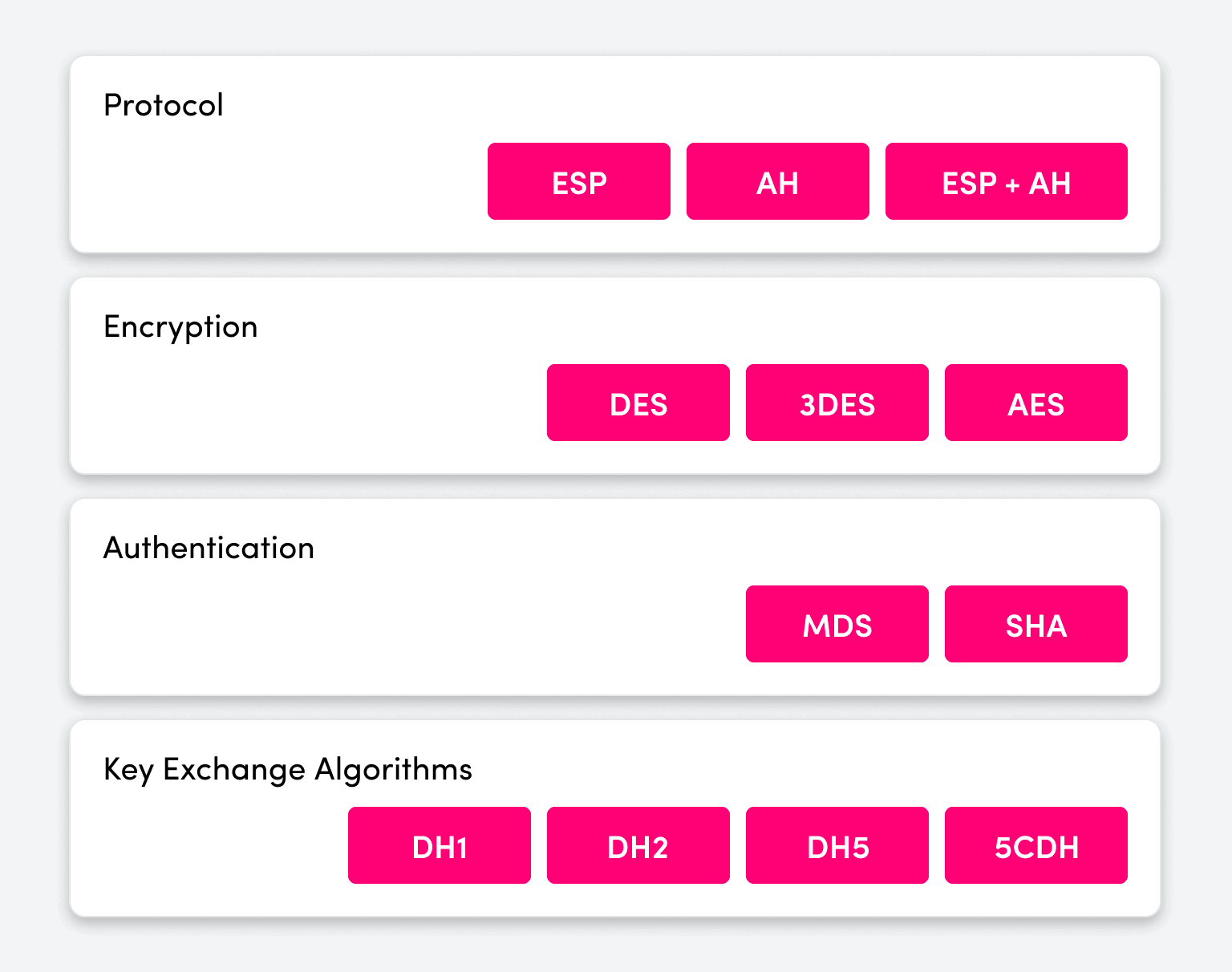Select the ESP protocol button
Image resolution: width=1232 pixels, height=972 pixels.
(578, 181)
